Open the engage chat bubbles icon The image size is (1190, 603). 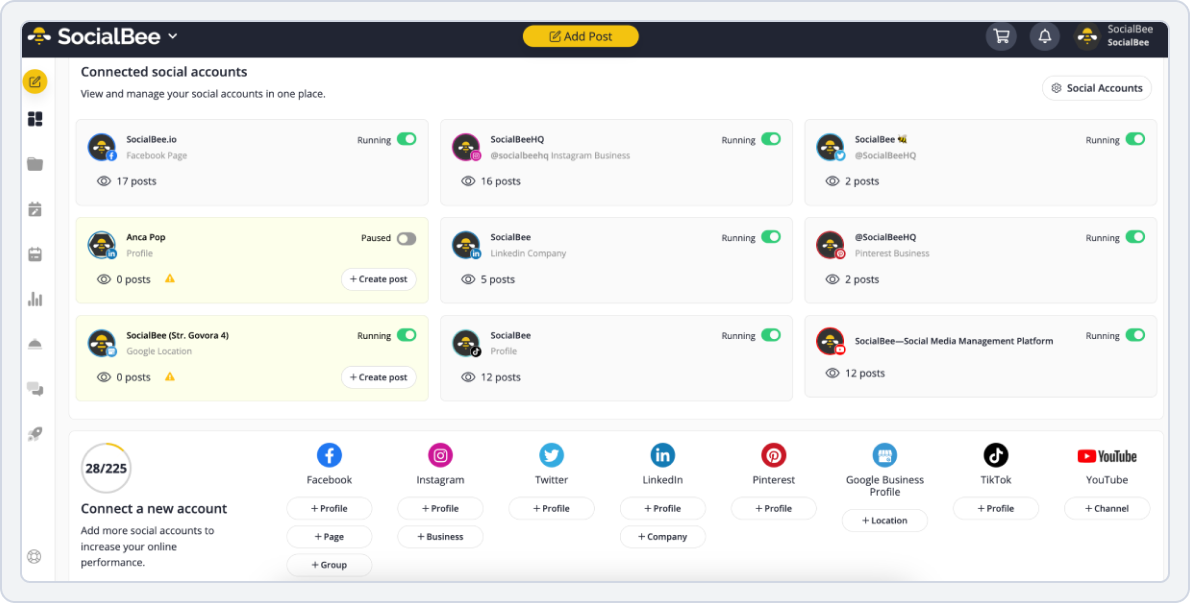[34, 389]
